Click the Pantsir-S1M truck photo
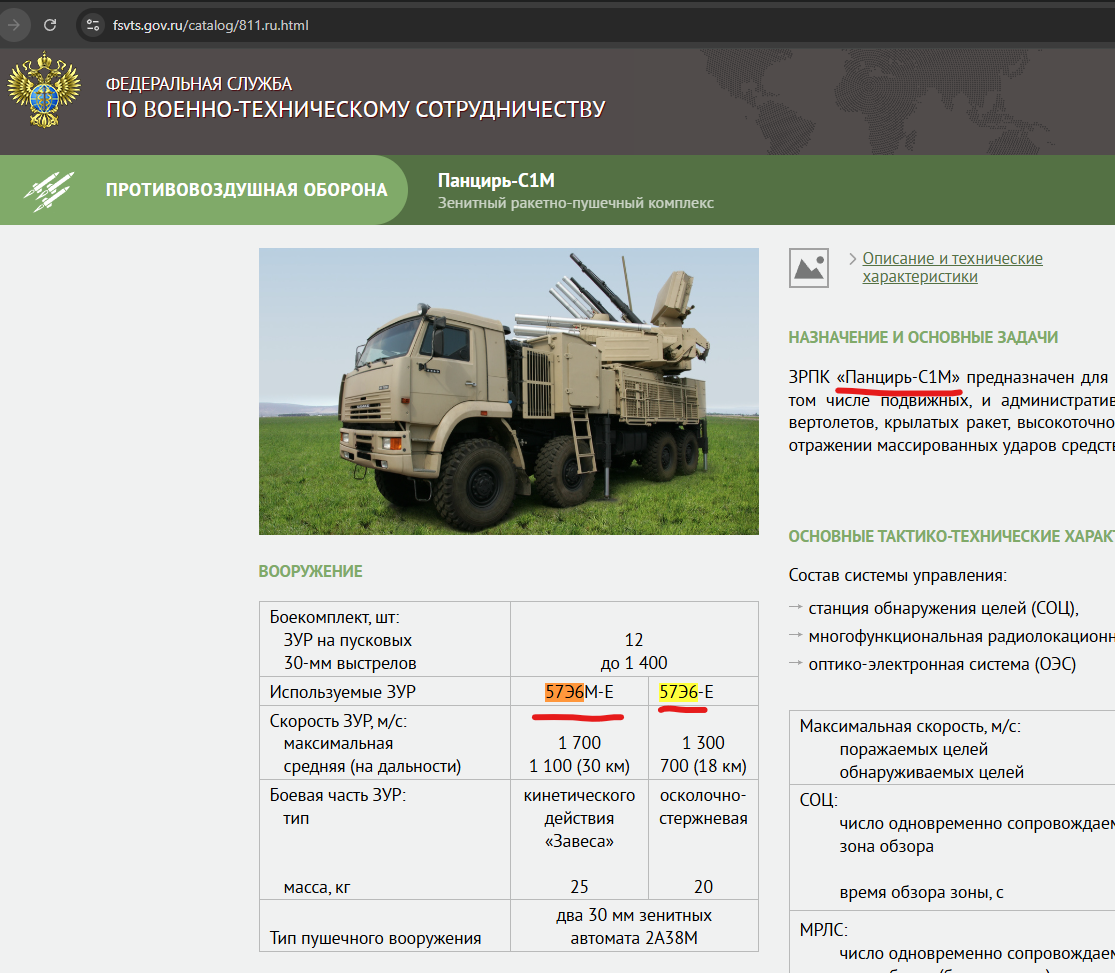The image size is (1115, 973). (508, 391)
